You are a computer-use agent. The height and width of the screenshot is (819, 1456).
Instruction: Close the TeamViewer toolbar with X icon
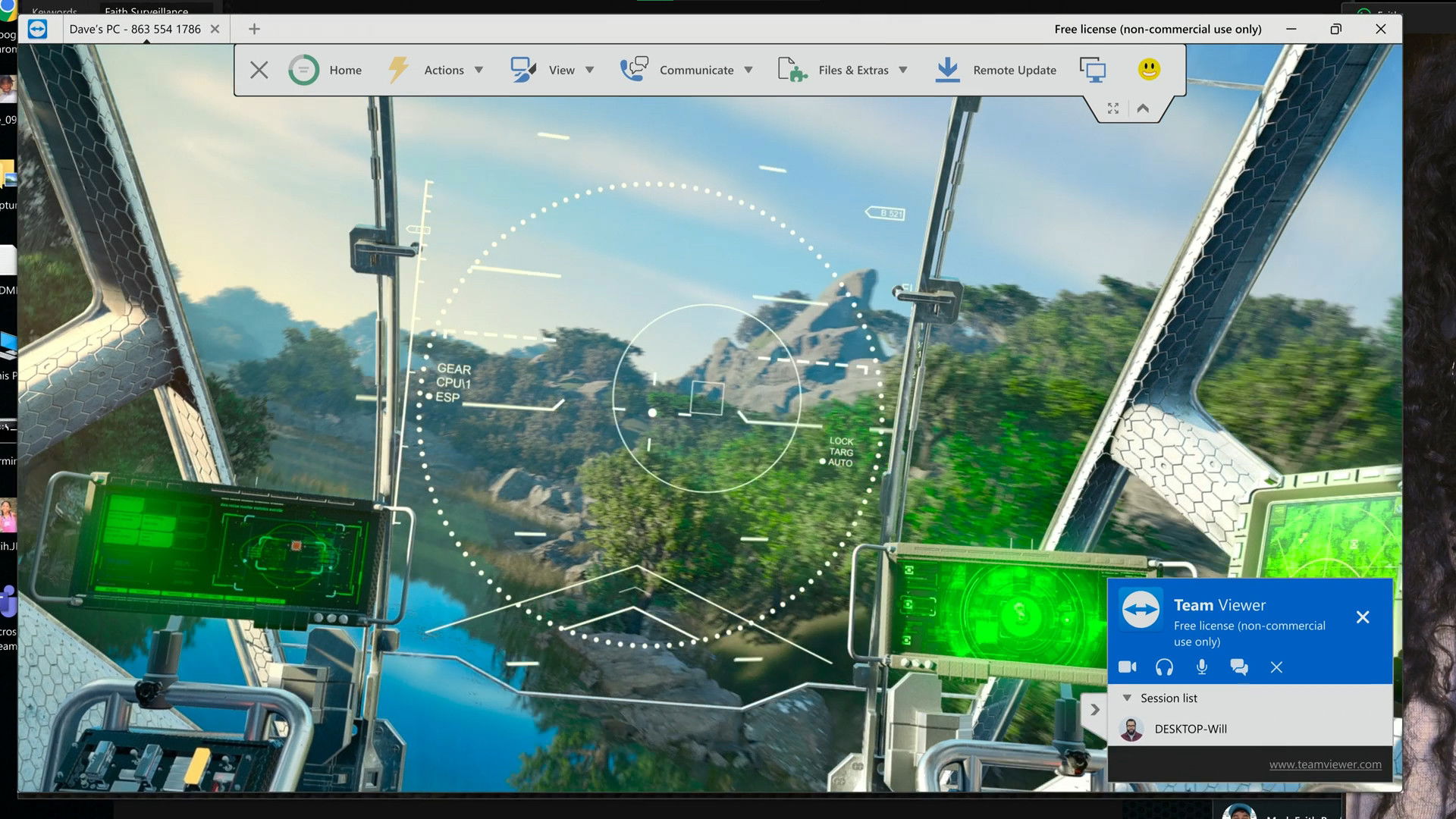coord(259,70)
